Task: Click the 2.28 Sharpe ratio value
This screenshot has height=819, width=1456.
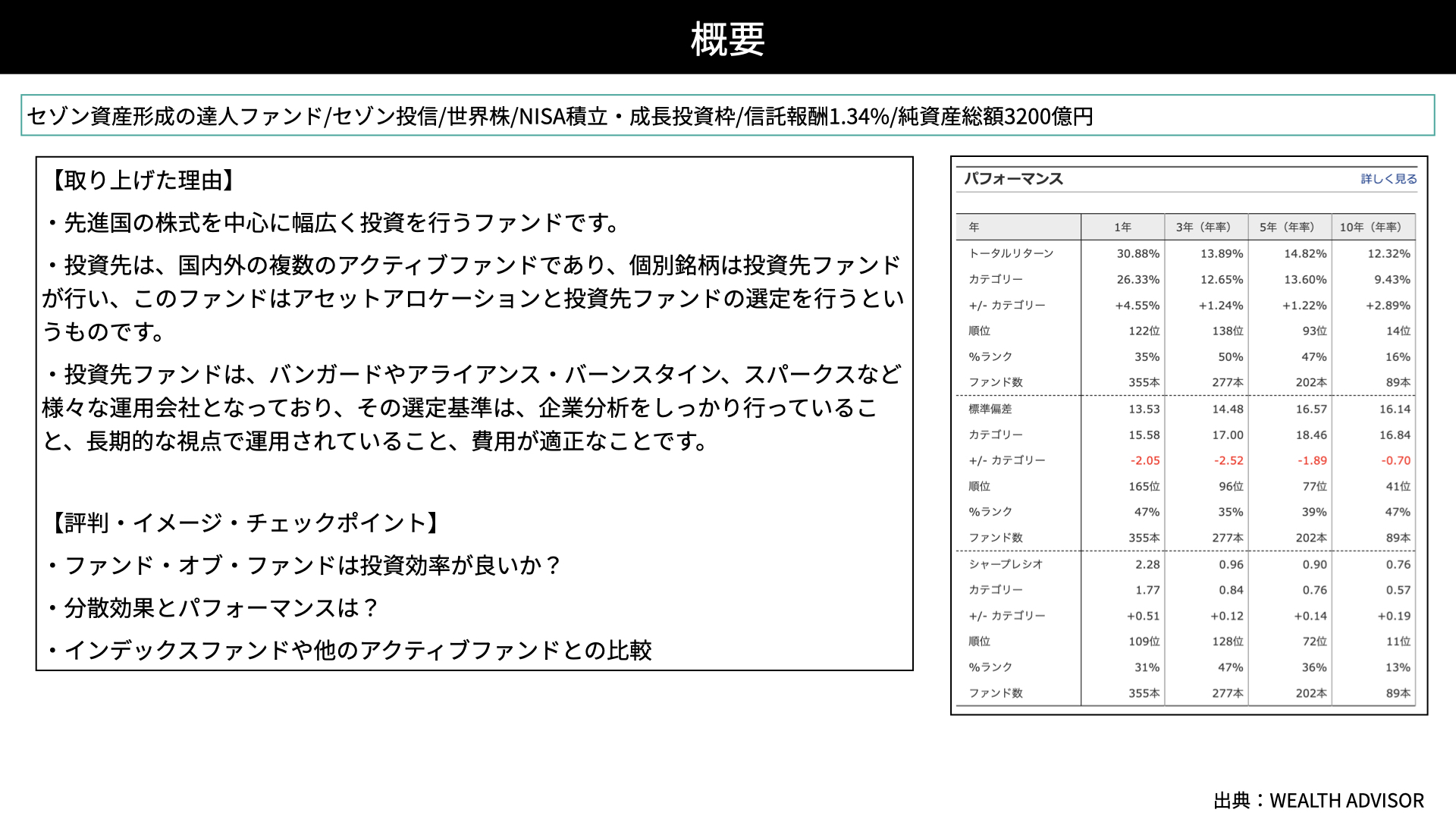Action: (x=1147, y=564)
